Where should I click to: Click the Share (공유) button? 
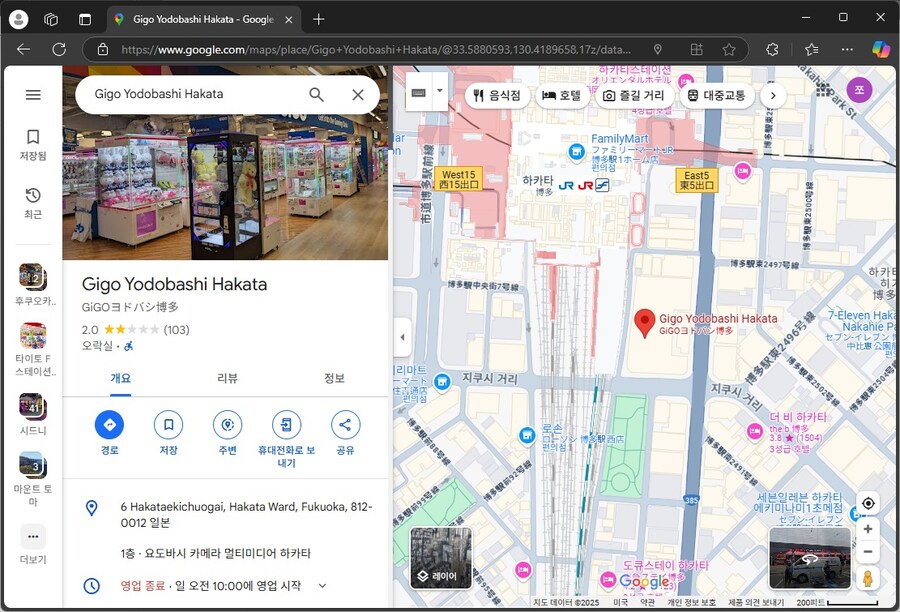(x=346, y=425)
